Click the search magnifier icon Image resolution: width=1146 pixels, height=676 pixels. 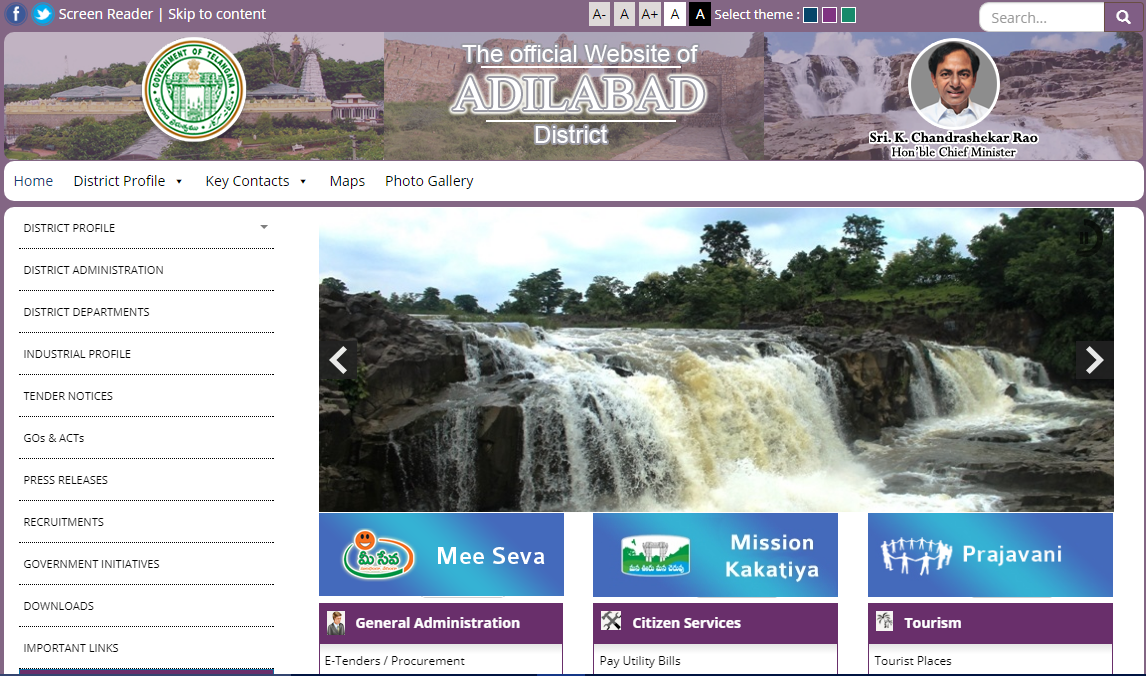click(x=1122, y=17)
